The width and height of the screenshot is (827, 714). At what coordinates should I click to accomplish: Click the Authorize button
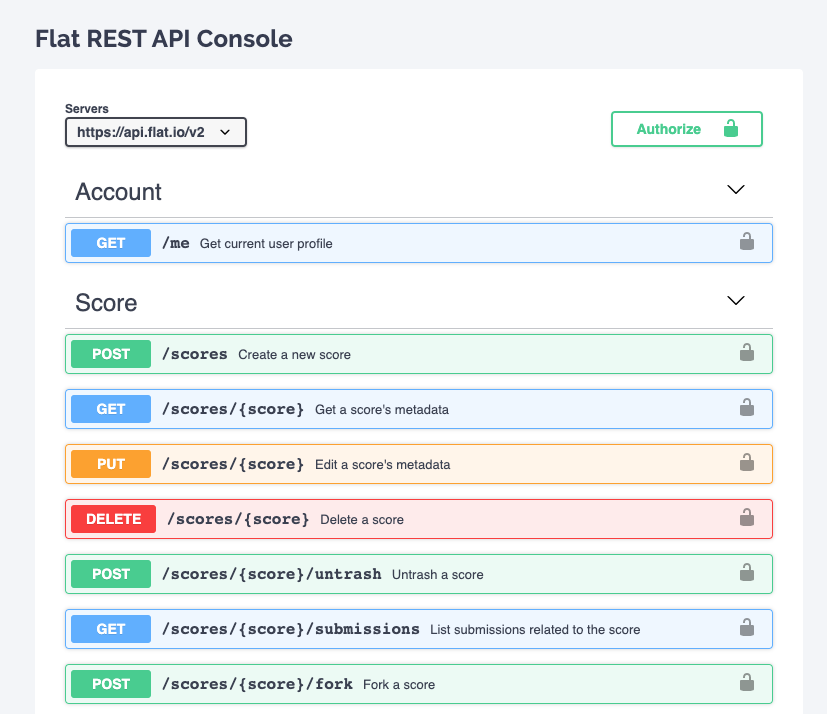click(687, 129)
